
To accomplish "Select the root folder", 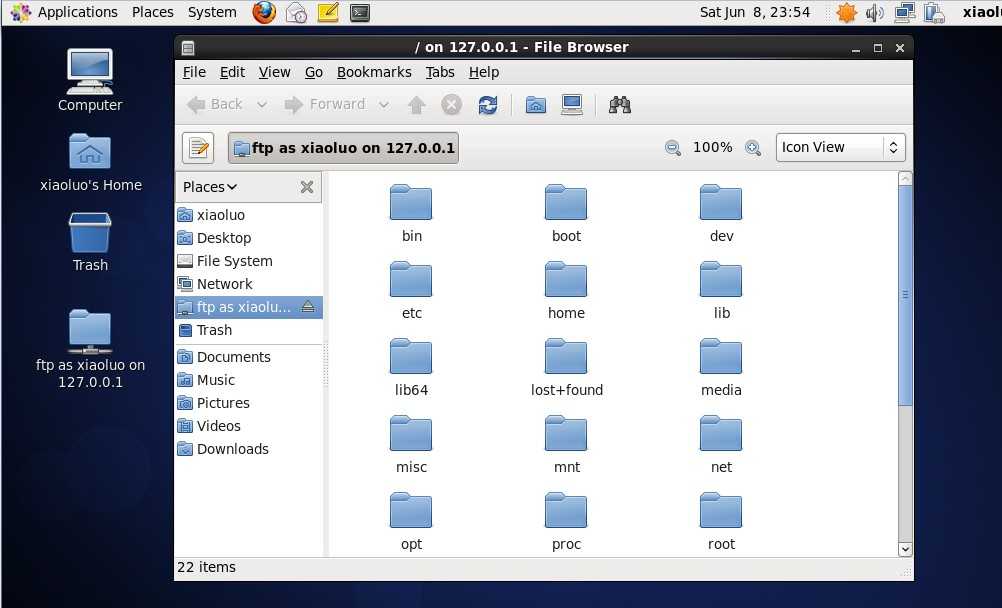I will pyautogui.click(x=721, y=522).
